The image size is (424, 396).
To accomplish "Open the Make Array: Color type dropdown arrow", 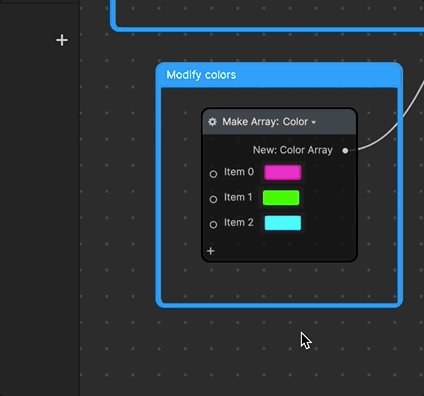I will pyautogui.click(x=314, y=123).
